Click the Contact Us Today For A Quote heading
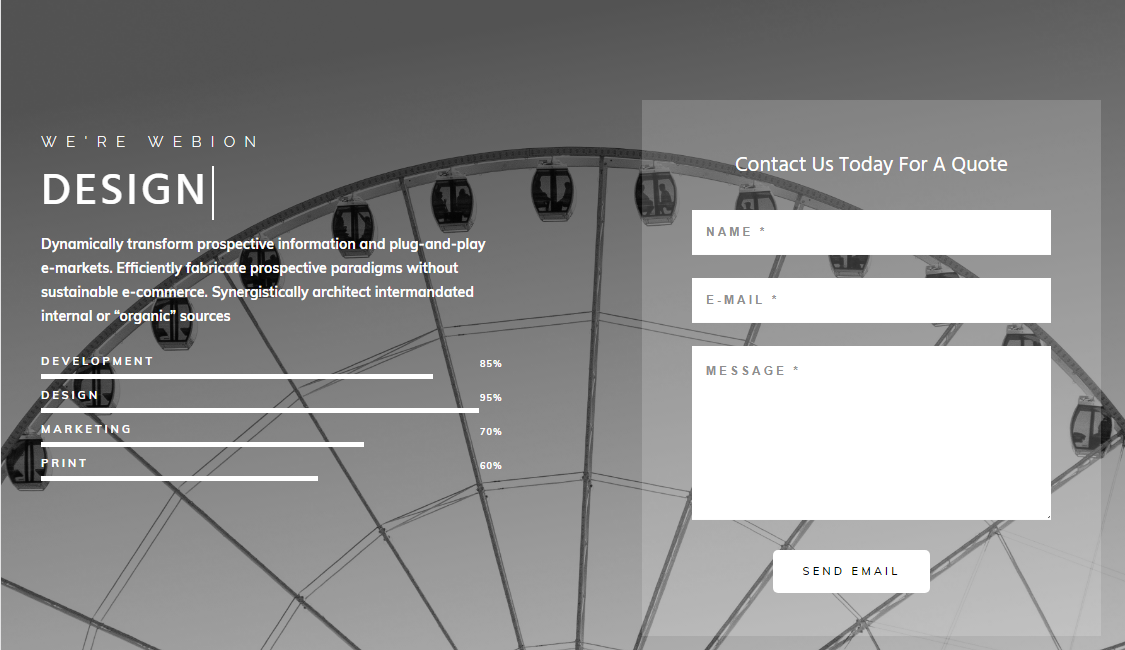This screenshot has width=1125, height=650. (x=871, y=164)
